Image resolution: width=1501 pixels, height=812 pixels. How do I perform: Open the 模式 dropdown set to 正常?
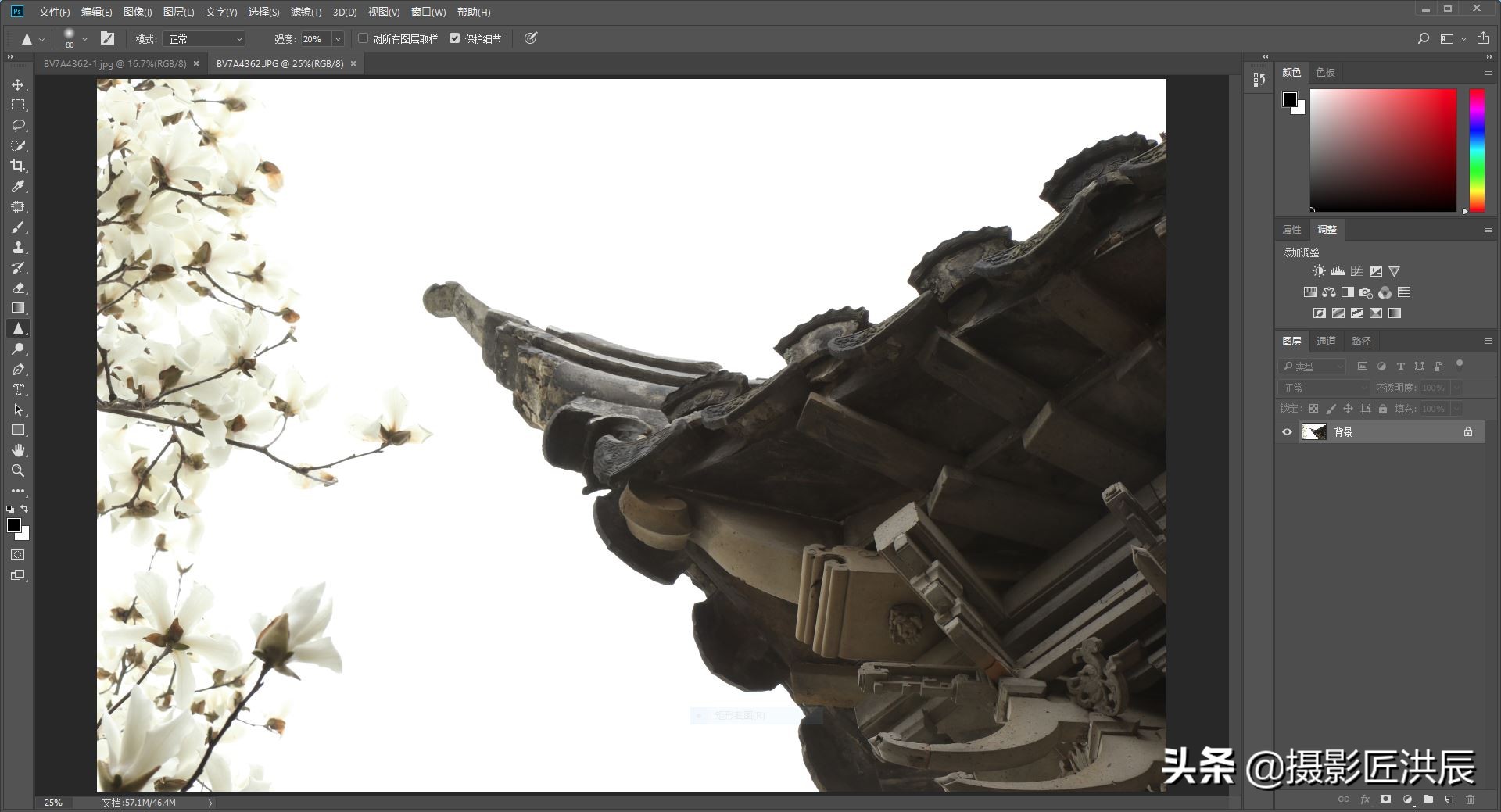coord(205,39)
